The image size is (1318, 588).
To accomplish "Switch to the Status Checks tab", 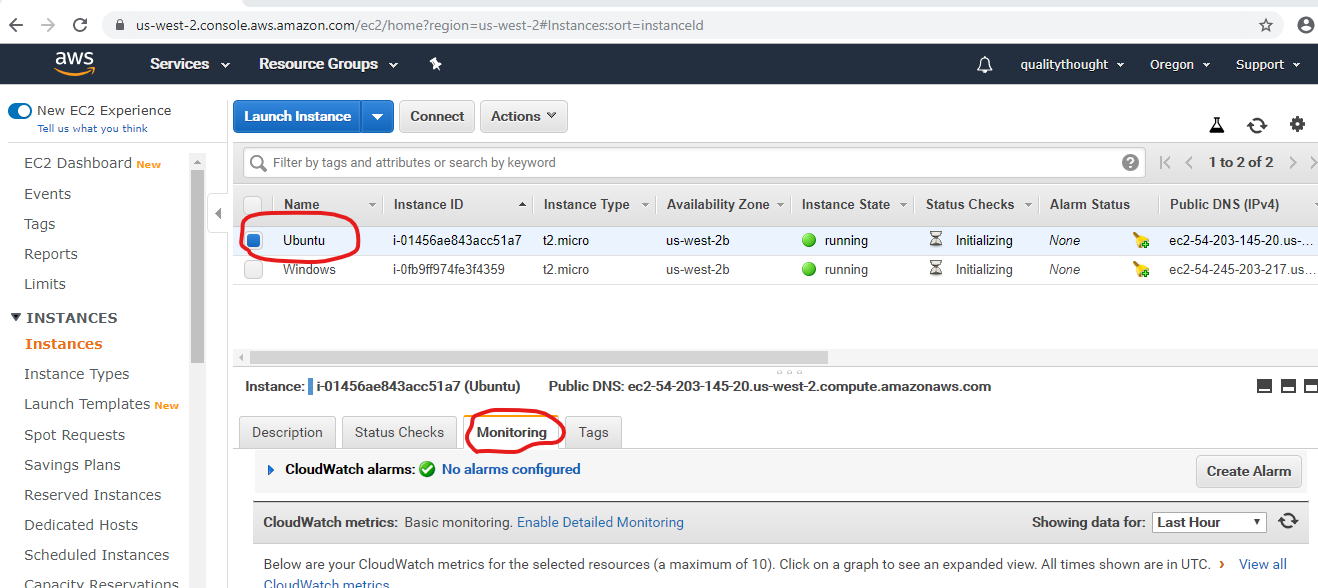I will tap(399, 432).
